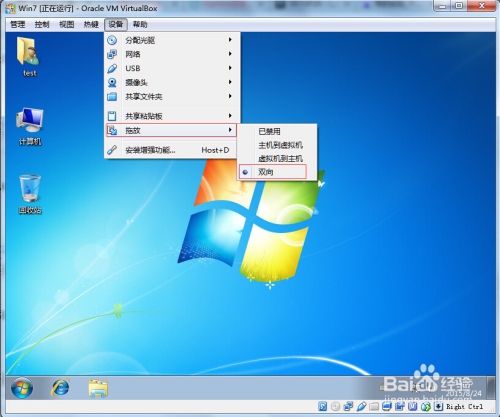The height and width of the screenshot is (417, 500).
Task: Click the 2015/8/24 date in the tray
Action: [x=463, y=393]
